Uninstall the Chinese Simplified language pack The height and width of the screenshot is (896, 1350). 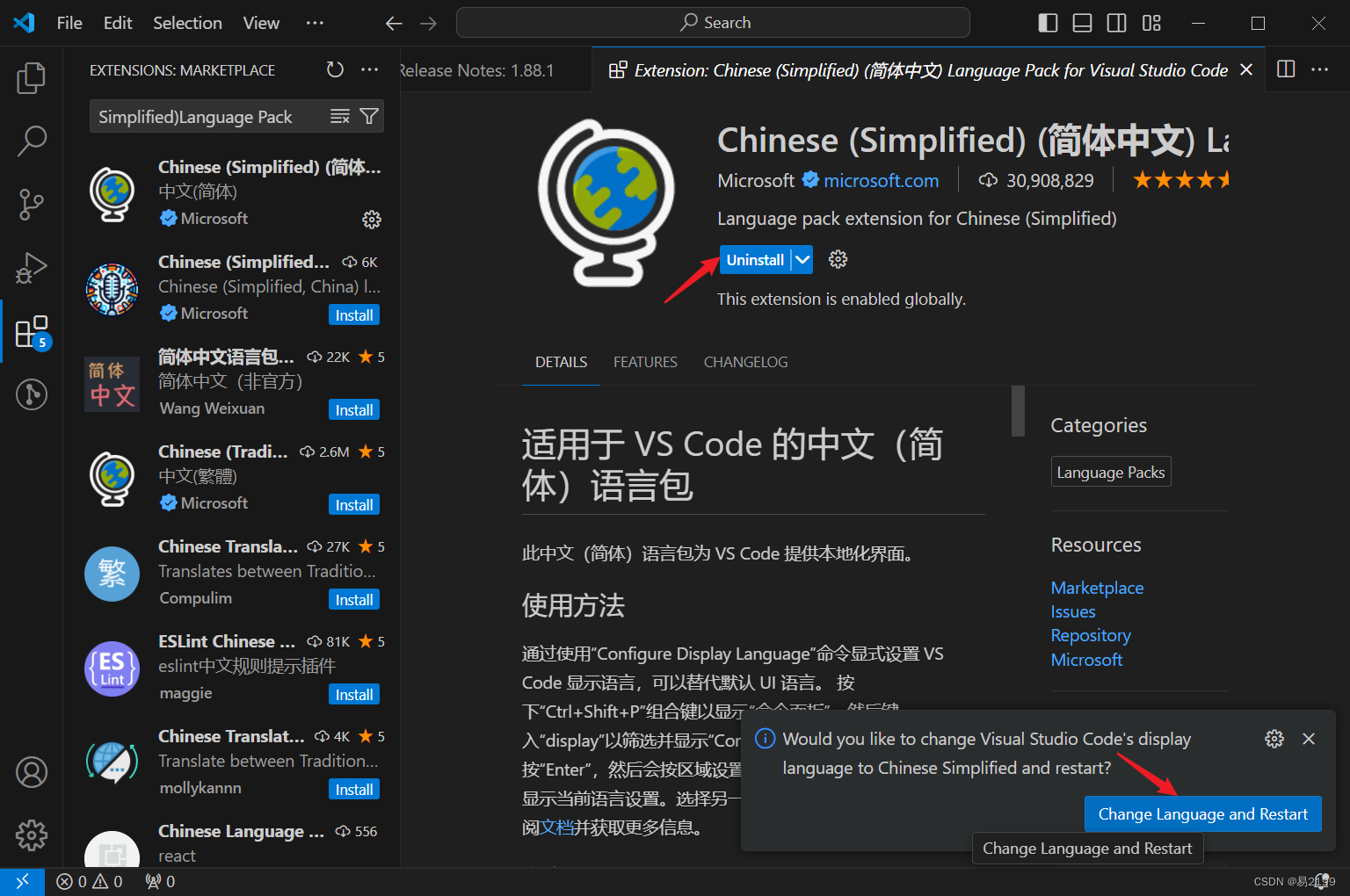pyautogui.click(x=755, y=260)
